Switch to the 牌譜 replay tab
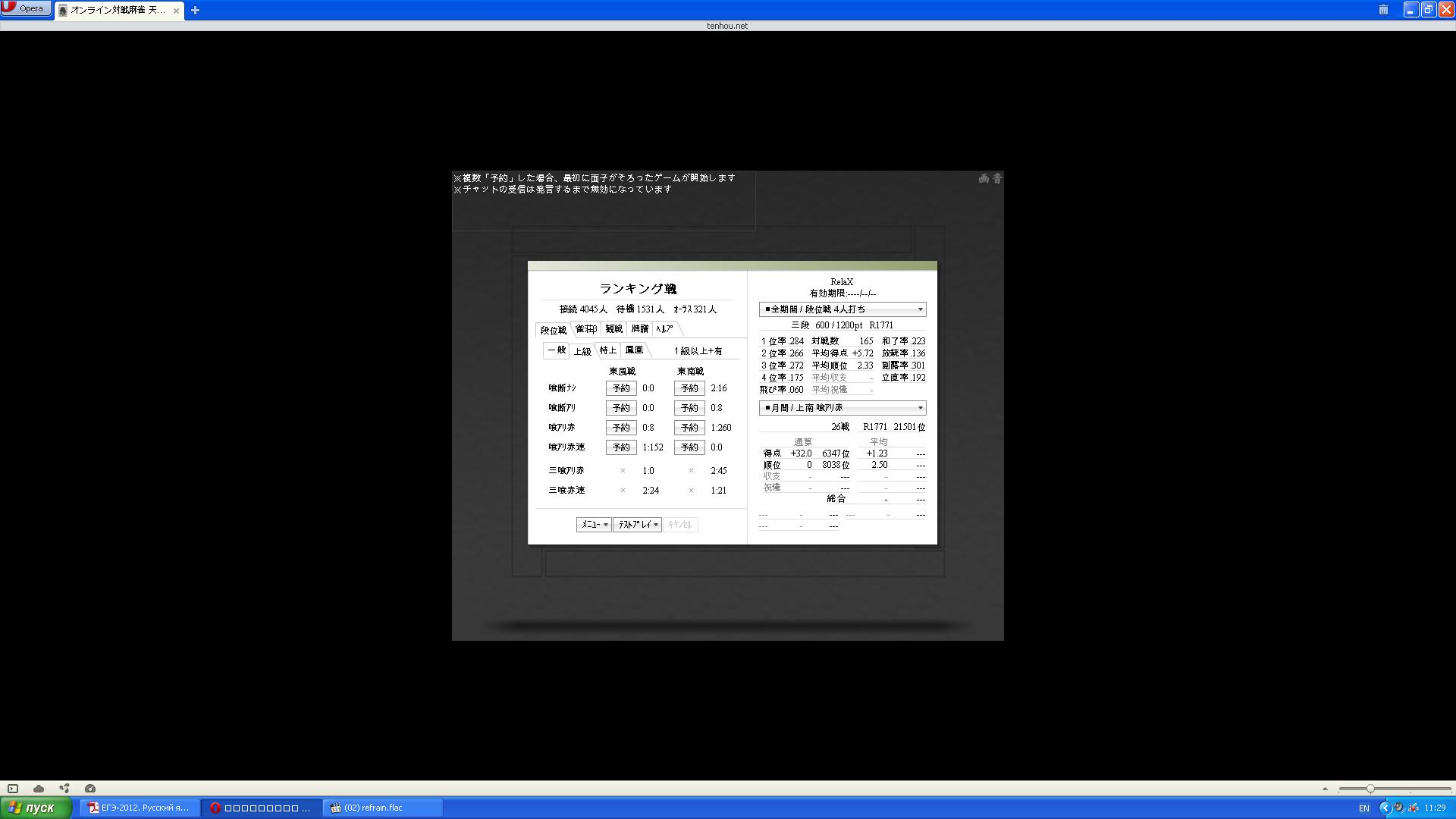This screenshot has width=1456, height=819. click(640, 329)
